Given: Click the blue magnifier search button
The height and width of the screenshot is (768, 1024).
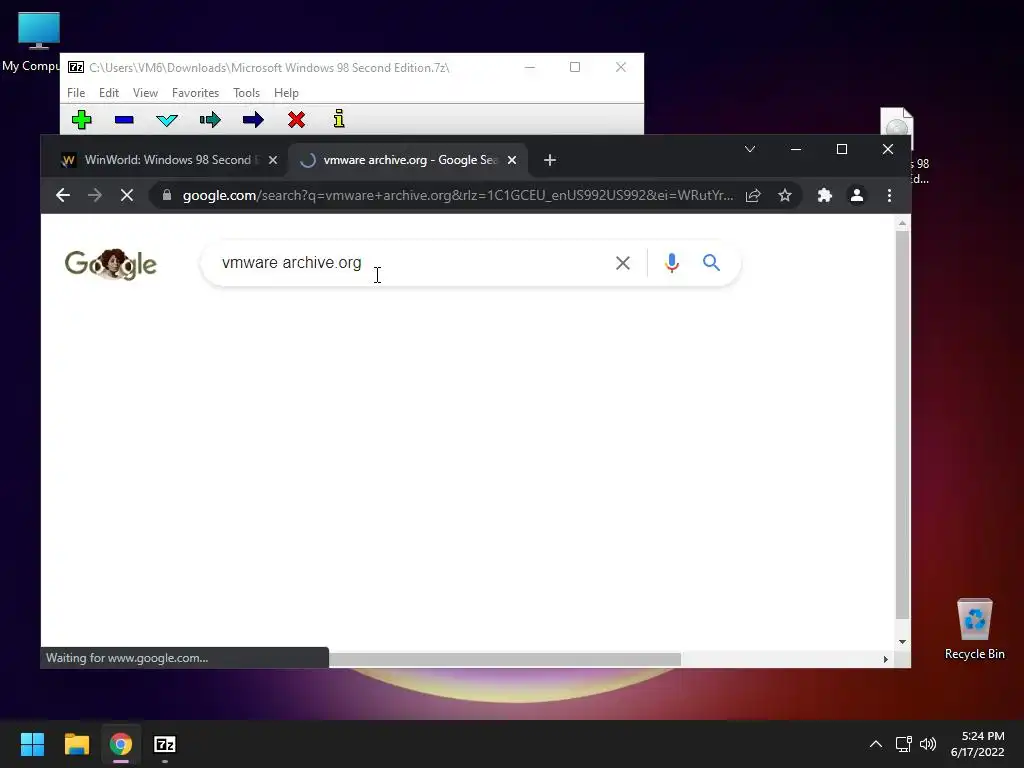Looking at the screenshot, I should [711, 263].
